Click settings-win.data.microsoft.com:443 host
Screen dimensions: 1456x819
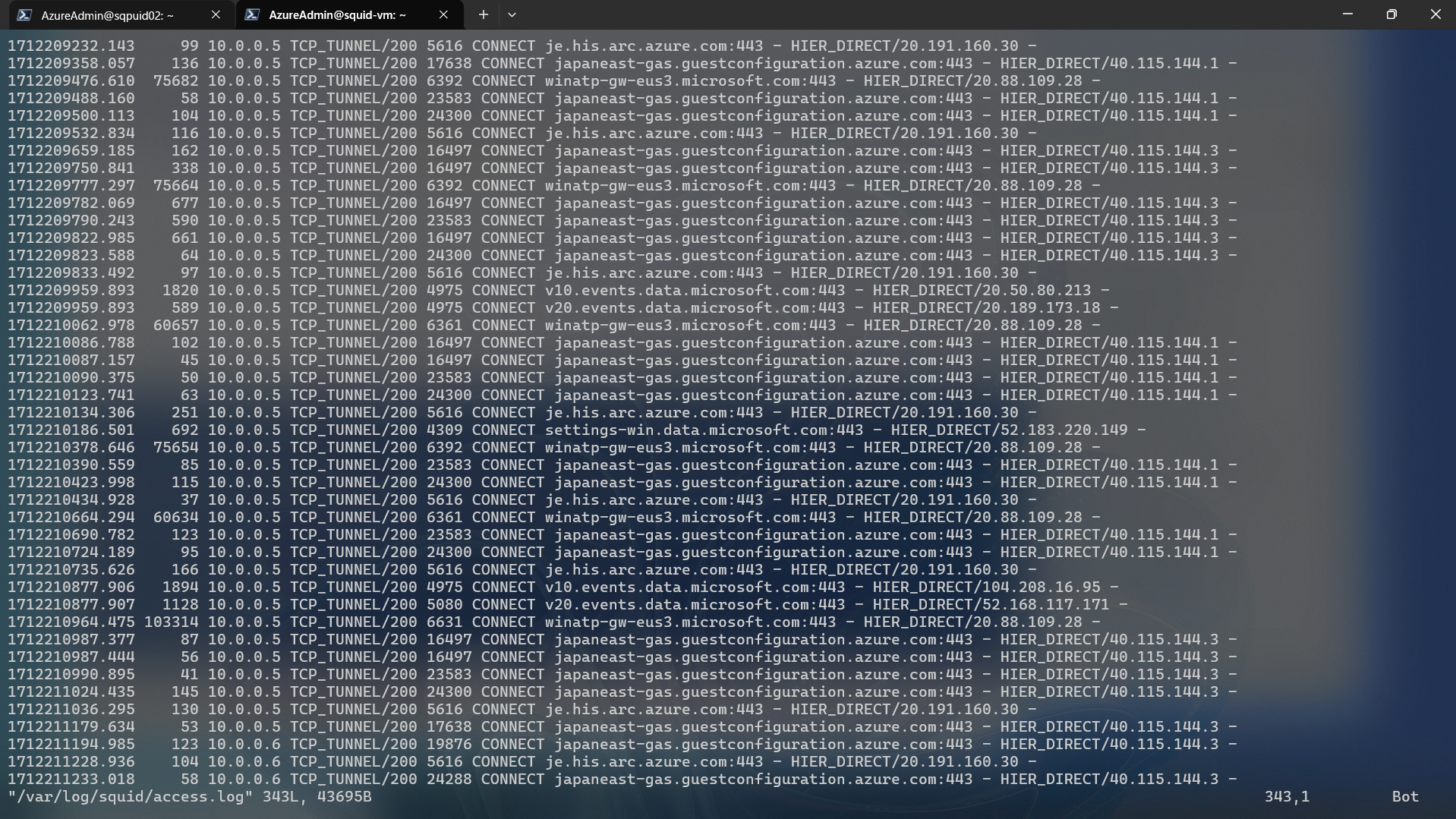tap(704, 430)
